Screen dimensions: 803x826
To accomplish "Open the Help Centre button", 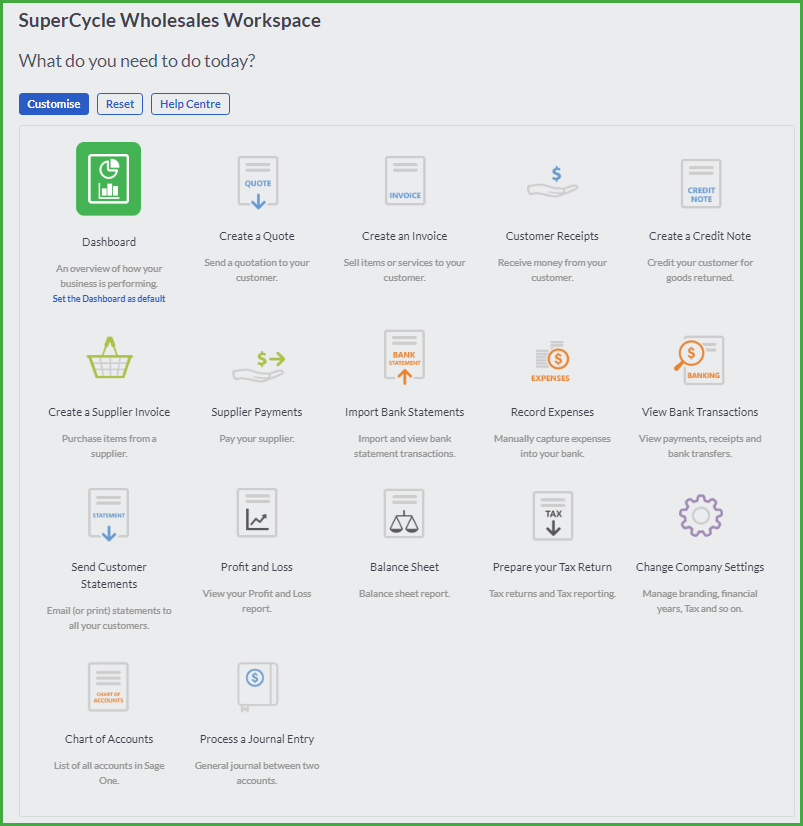I will click(x=190, y=104).
